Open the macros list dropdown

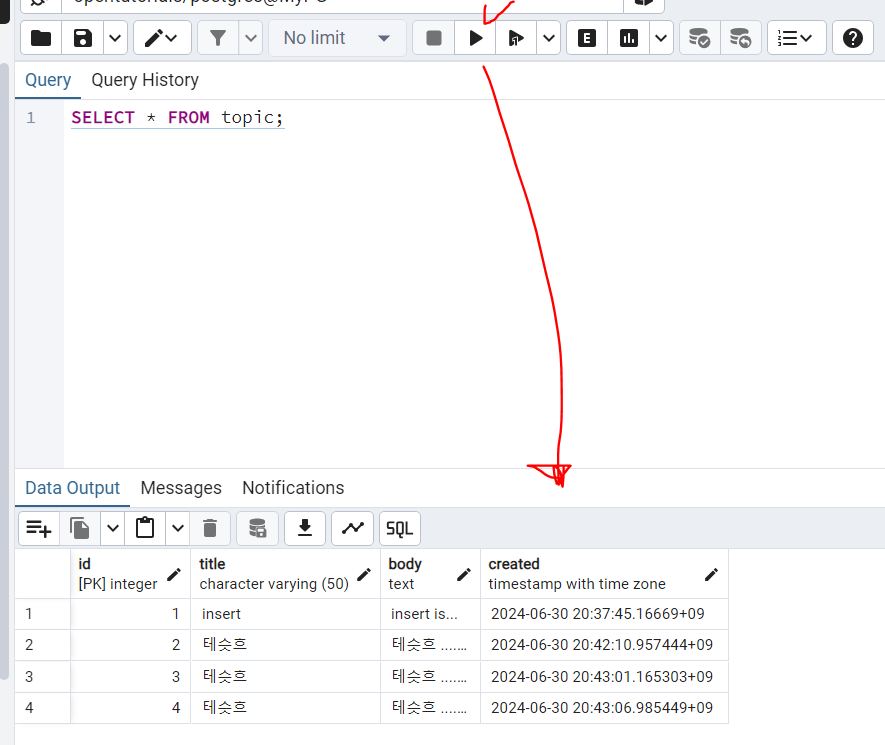pyautogui.click(x=796, y=38)
